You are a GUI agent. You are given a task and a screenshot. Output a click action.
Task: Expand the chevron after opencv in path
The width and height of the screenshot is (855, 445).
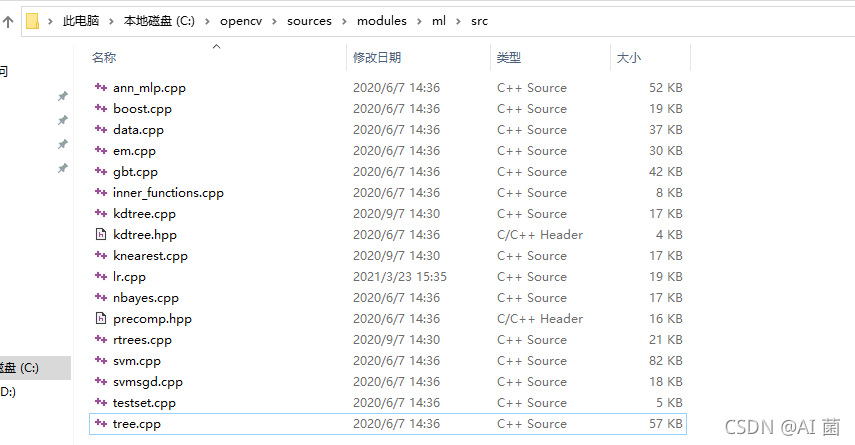274,21
